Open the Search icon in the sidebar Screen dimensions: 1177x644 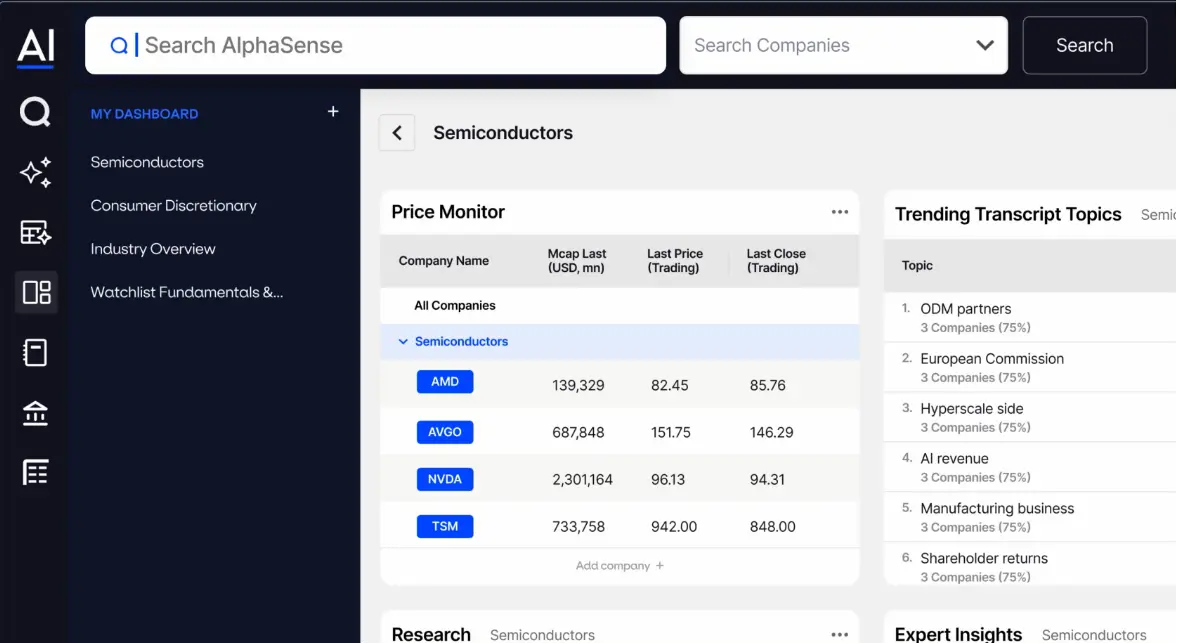tap(34, 112)
